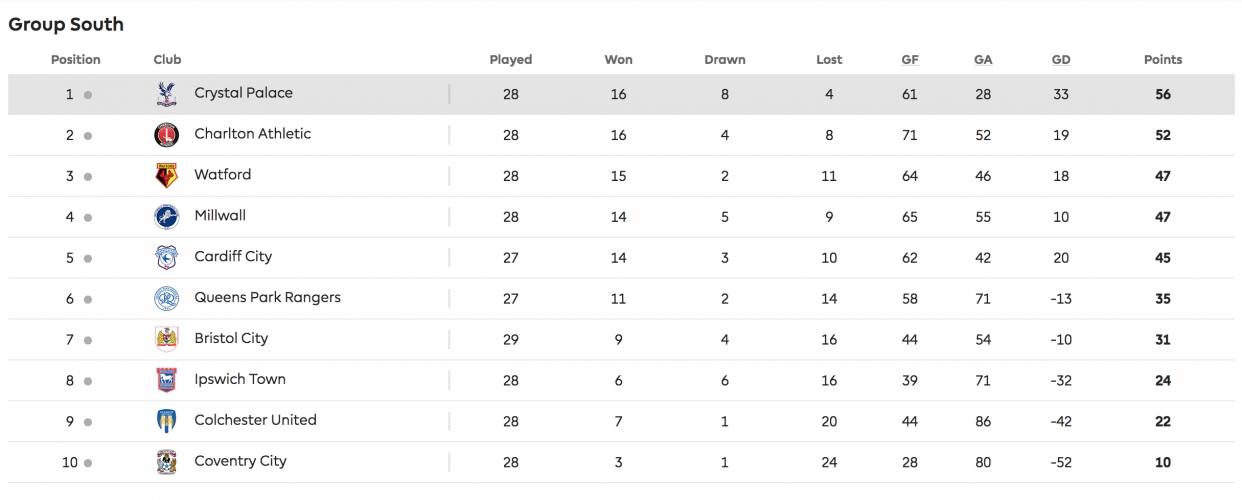Open the Crystal Palace team link
The height and width of the screenshot is (500, 1242).
[x=243, y=93]
